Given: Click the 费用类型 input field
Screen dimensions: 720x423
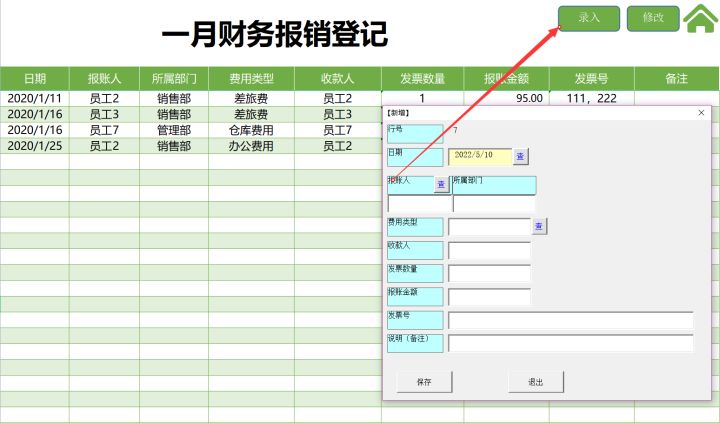Looking at the screenshot, I should pyautogui.click(x=489, y=226).
